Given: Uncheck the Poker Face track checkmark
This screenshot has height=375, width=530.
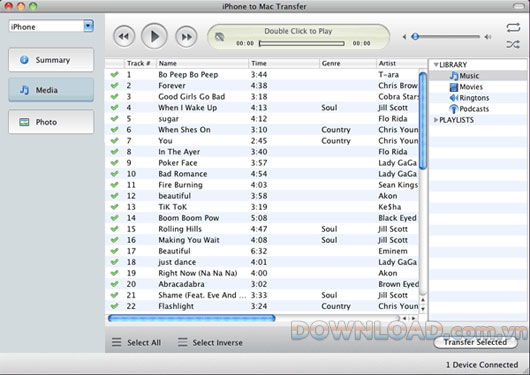Looking at the screenshot, I should (115, 163).
